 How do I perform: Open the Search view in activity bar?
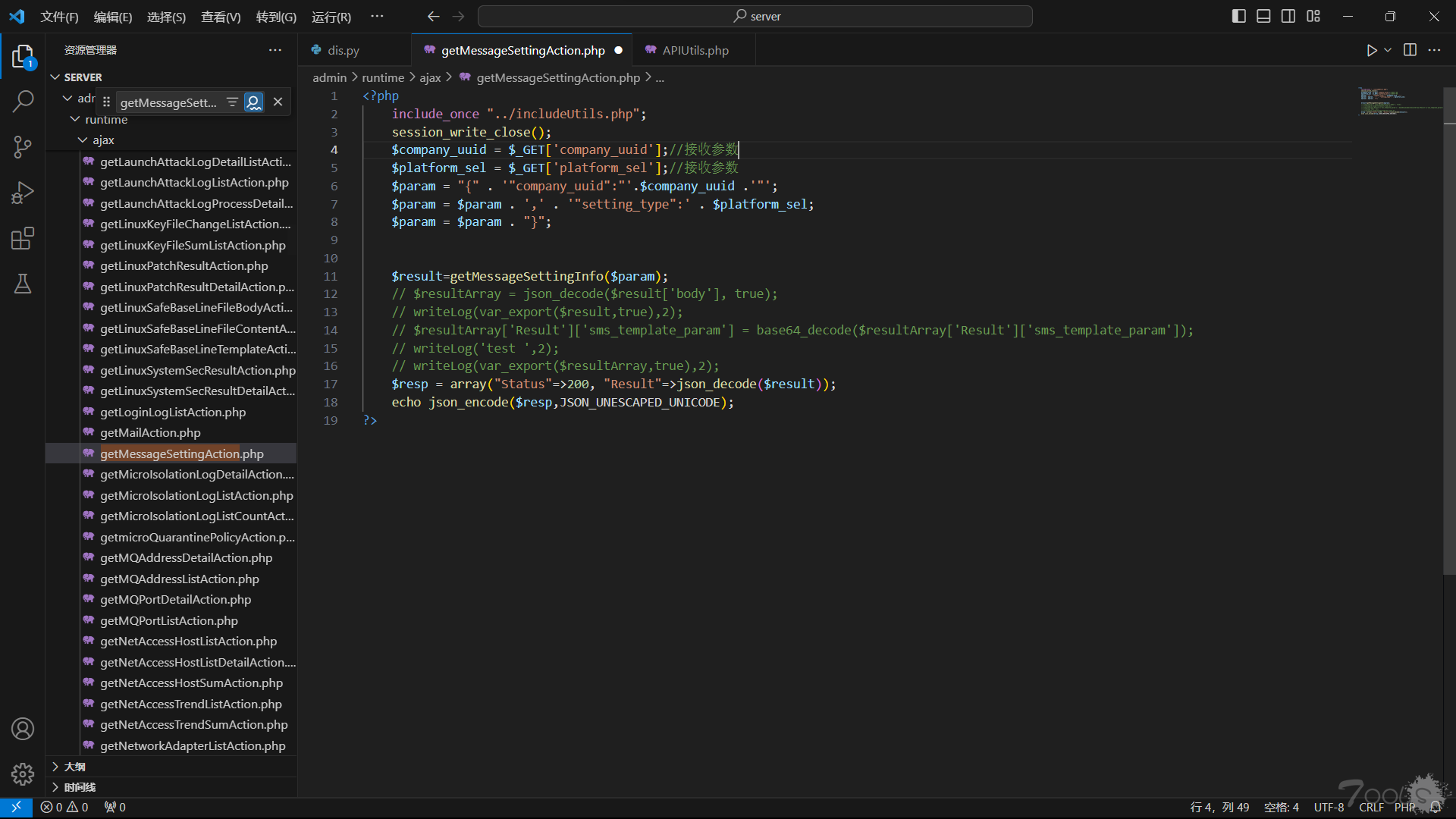[23, 101]
